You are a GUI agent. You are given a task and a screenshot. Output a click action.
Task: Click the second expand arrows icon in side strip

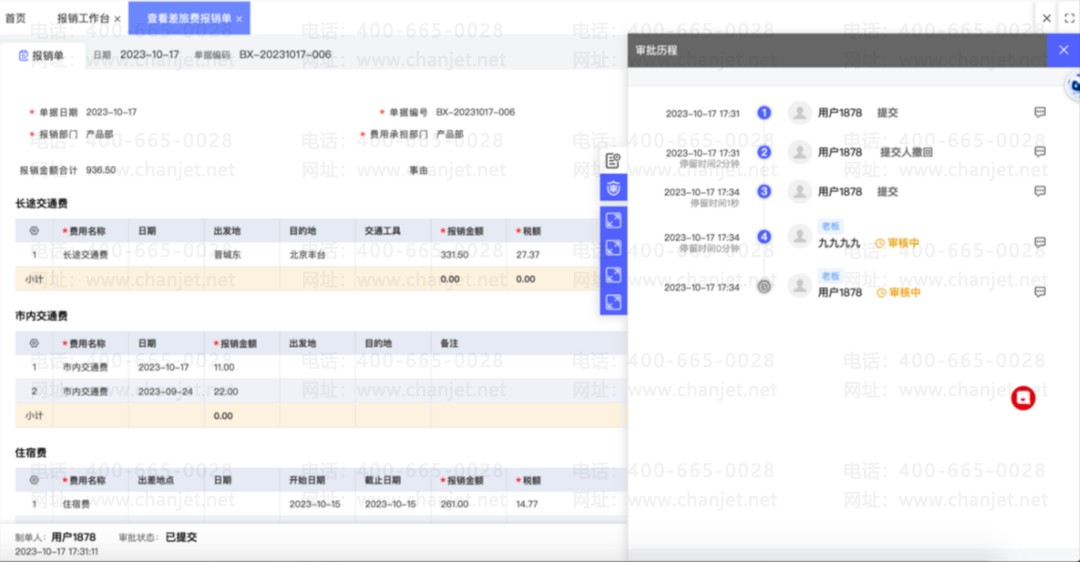point(613,247)
